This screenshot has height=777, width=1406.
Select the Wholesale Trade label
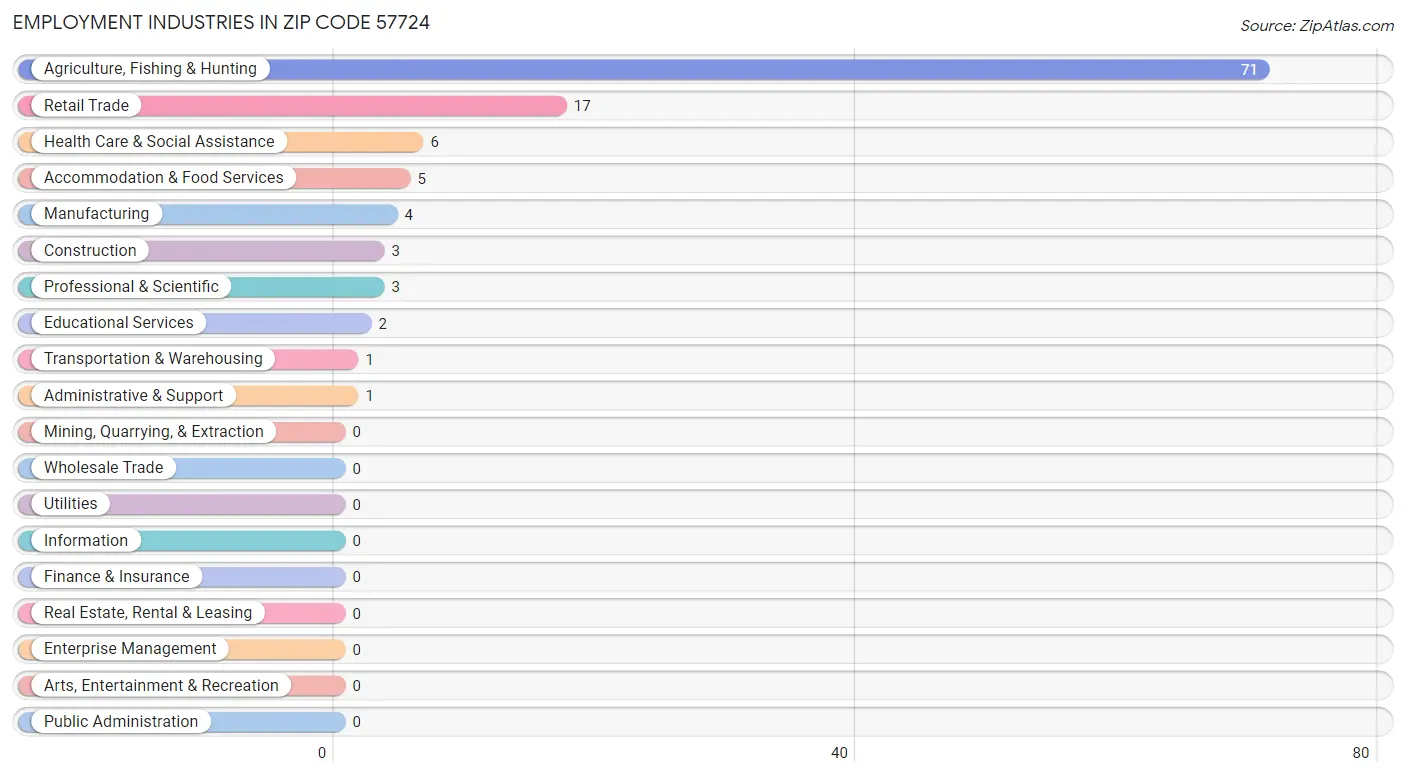point(103,468)
